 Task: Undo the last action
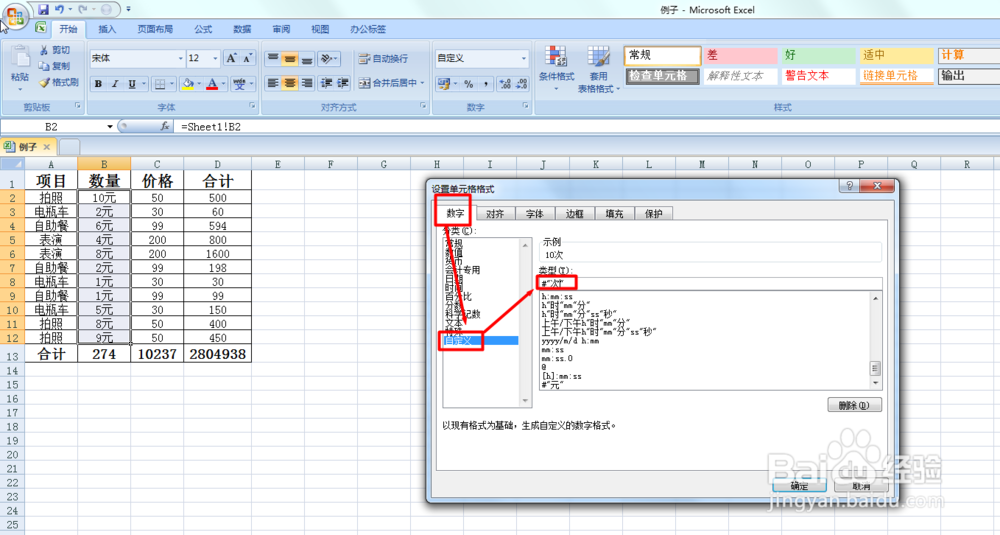coord(59,9)
